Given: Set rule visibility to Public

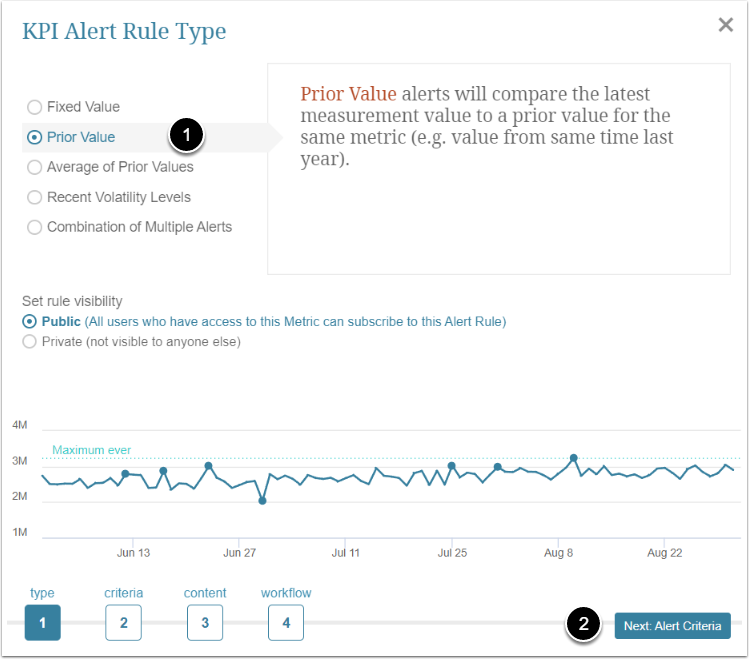Looking at the screenshot, I should tap(29, 322).
